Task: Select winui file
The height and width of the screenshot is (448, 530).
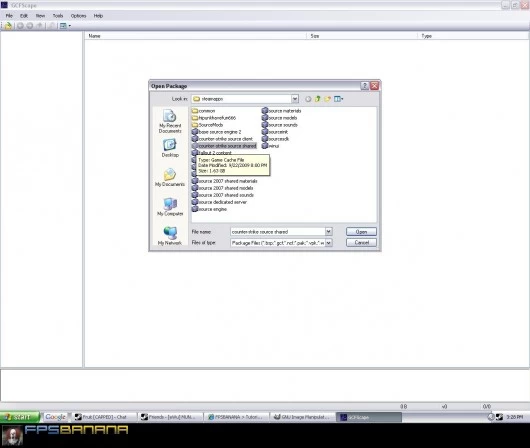Action: coord(271,146)
